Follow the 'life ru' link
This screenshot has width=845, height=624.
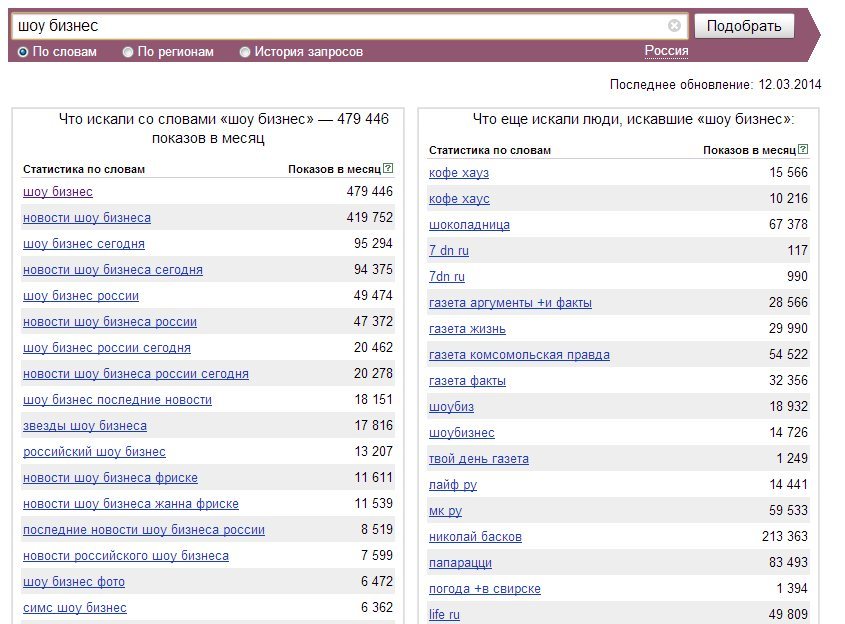pos(444,615)
